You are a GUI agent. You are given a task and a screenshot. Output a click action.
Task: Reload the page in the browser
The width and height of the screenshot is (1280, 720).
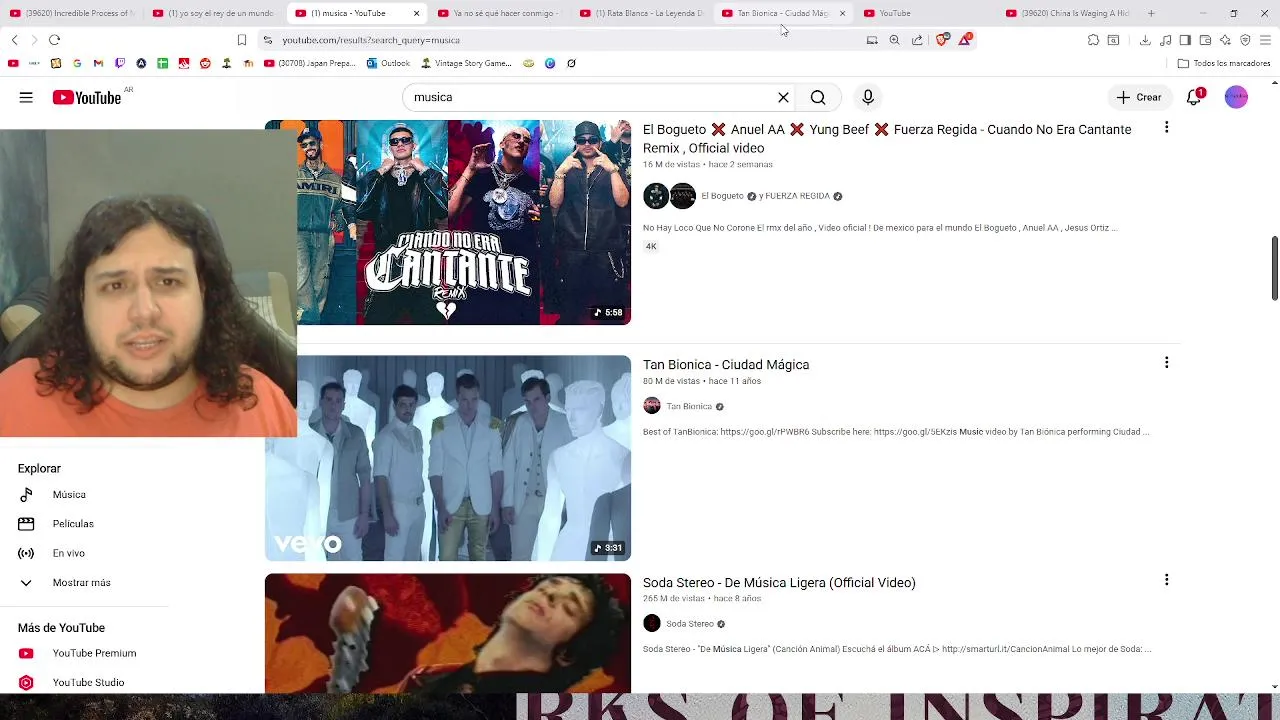54,40
